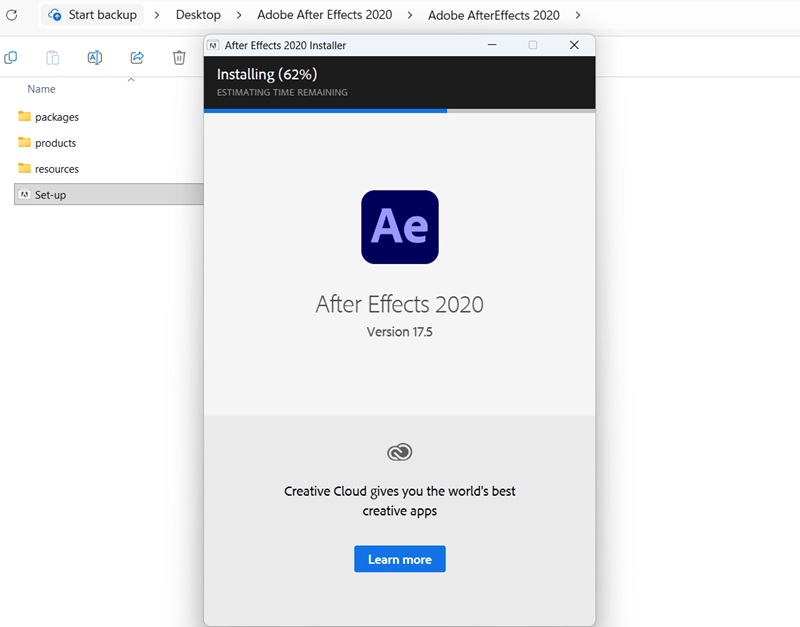Click the After Effects 2020 app logo
The width and height of the screenshot is (800, 627).
tap(399, 226)
